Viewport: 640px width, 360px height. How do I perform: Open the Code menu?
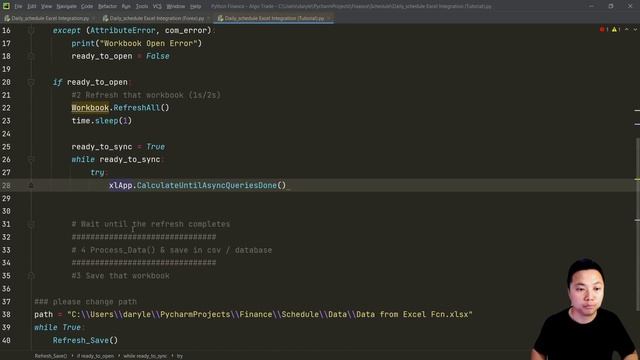pyautogui.click(x=87, y=6)
